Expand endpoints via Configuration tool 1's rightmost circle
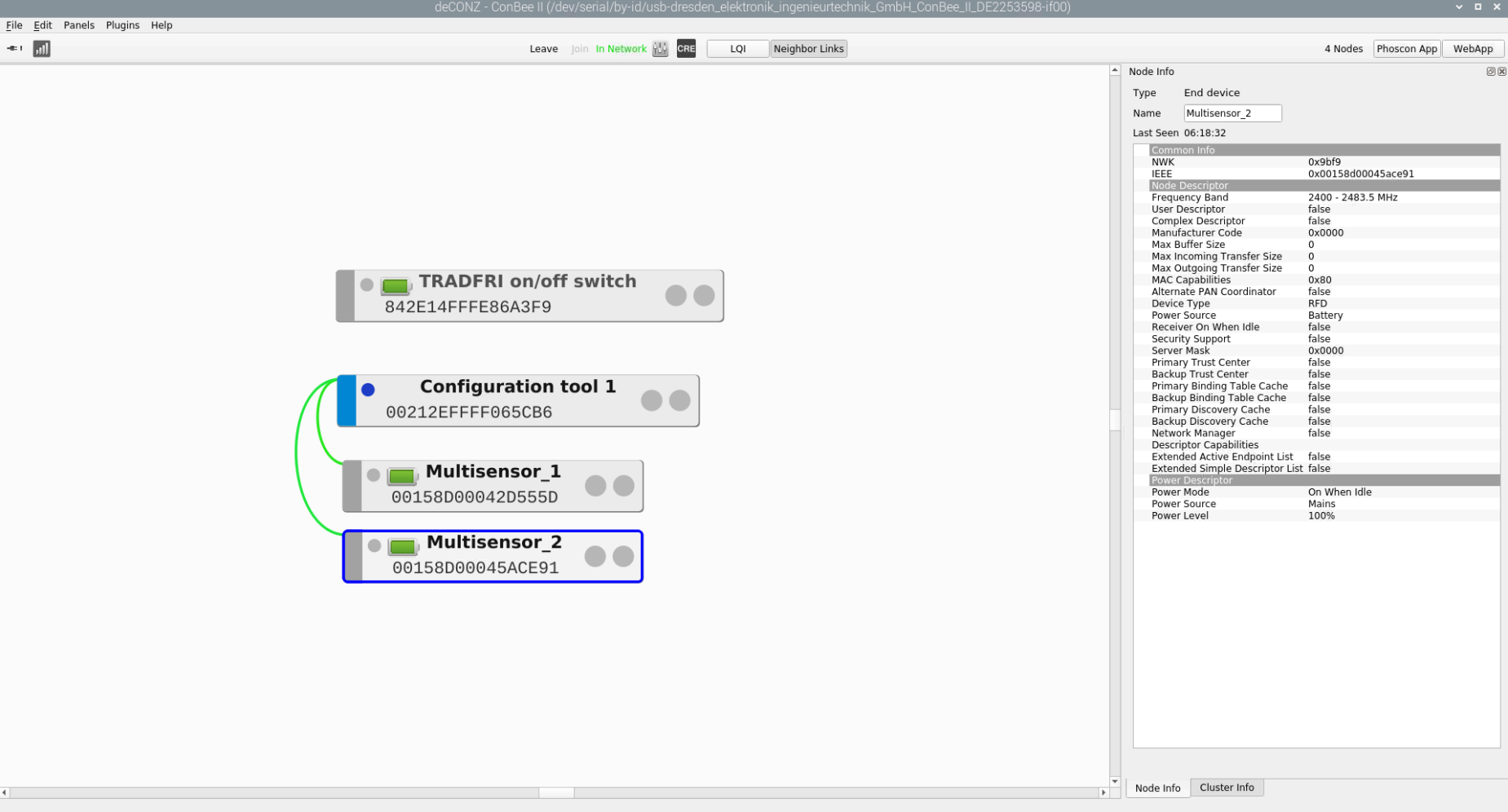Viewport: 1508px width, 812px height. coord(680,400)
